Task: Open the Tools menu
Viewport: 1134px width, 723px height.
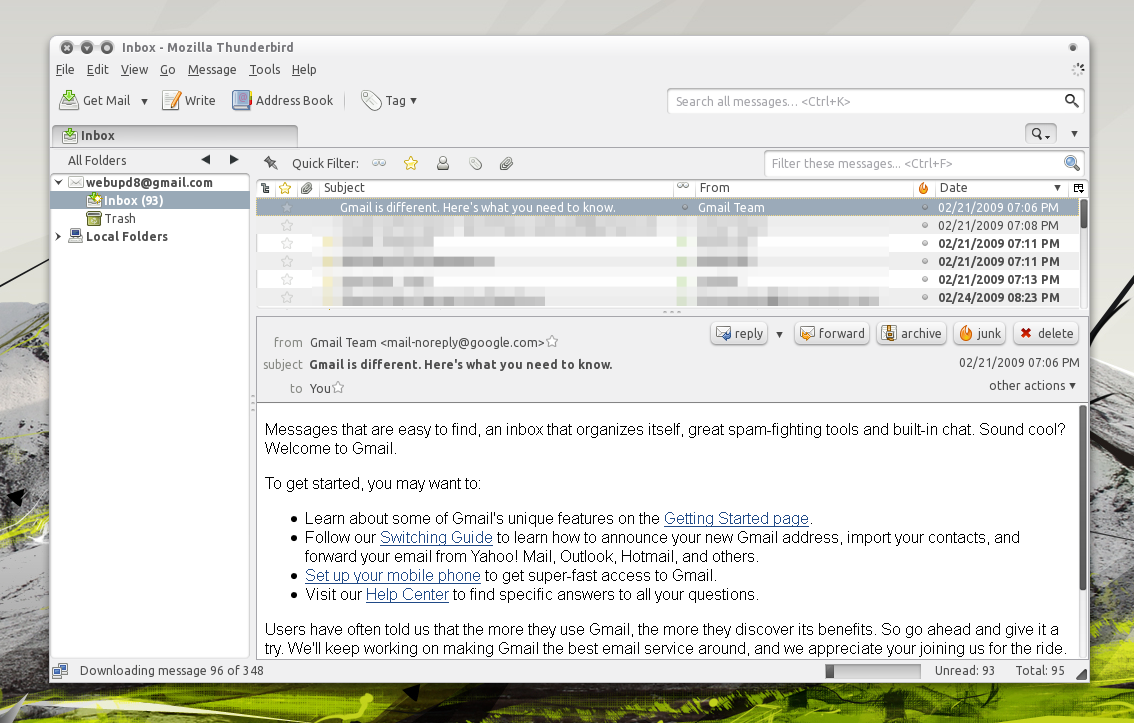Action: pyautogui.click(x=264, y=70)
